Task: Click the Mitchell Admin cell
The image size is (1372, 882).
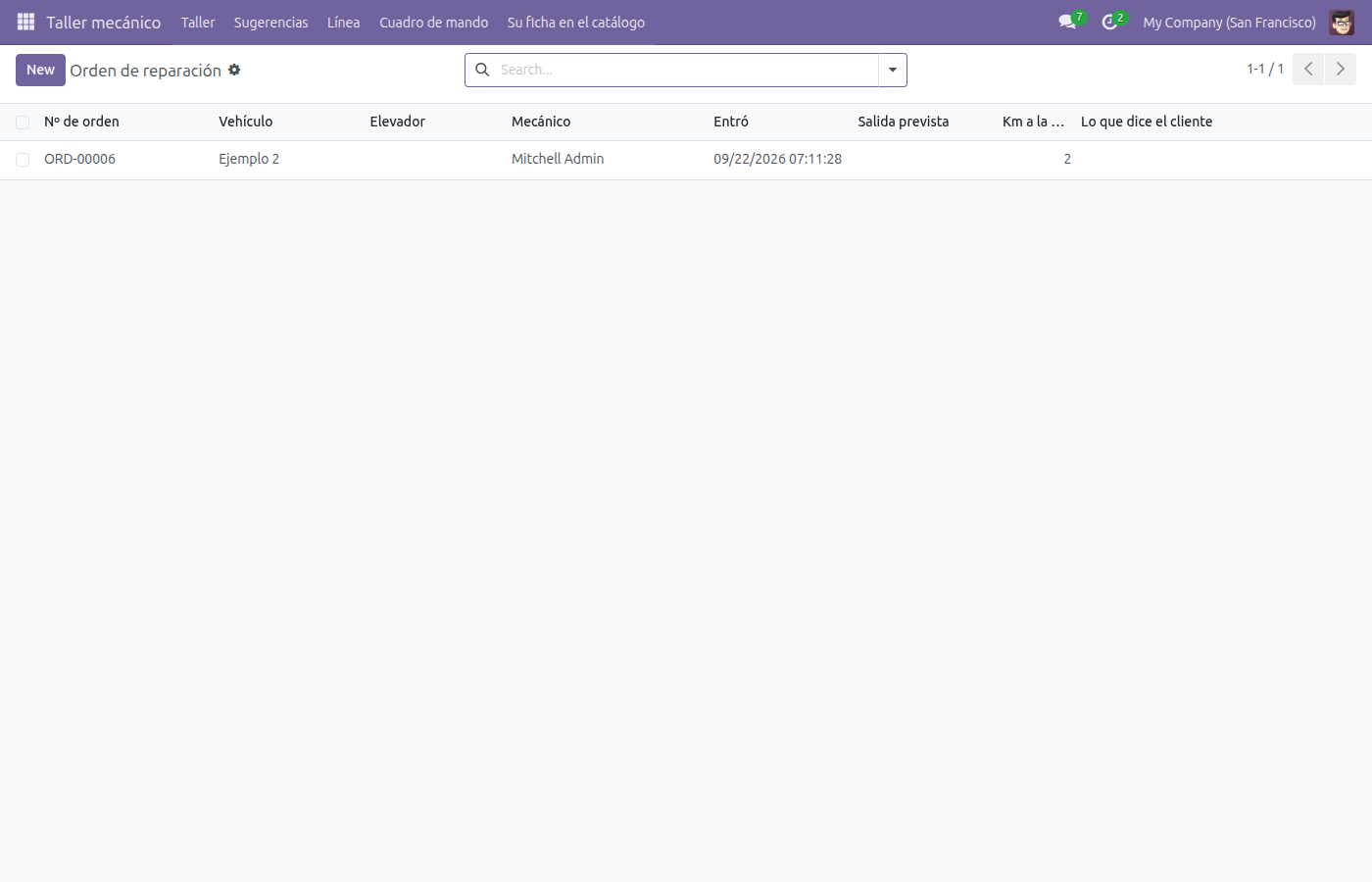Action: click(x=558, y=159)
